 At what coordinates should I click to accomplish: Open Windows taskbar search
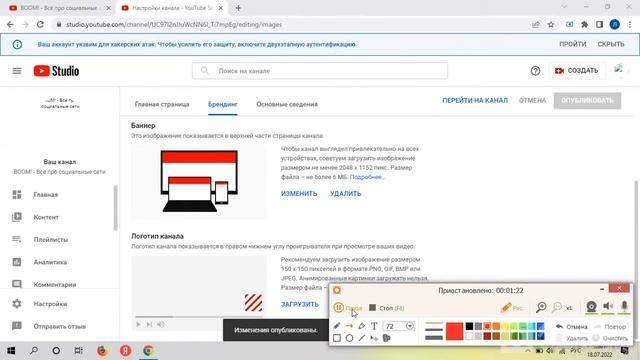33,351
